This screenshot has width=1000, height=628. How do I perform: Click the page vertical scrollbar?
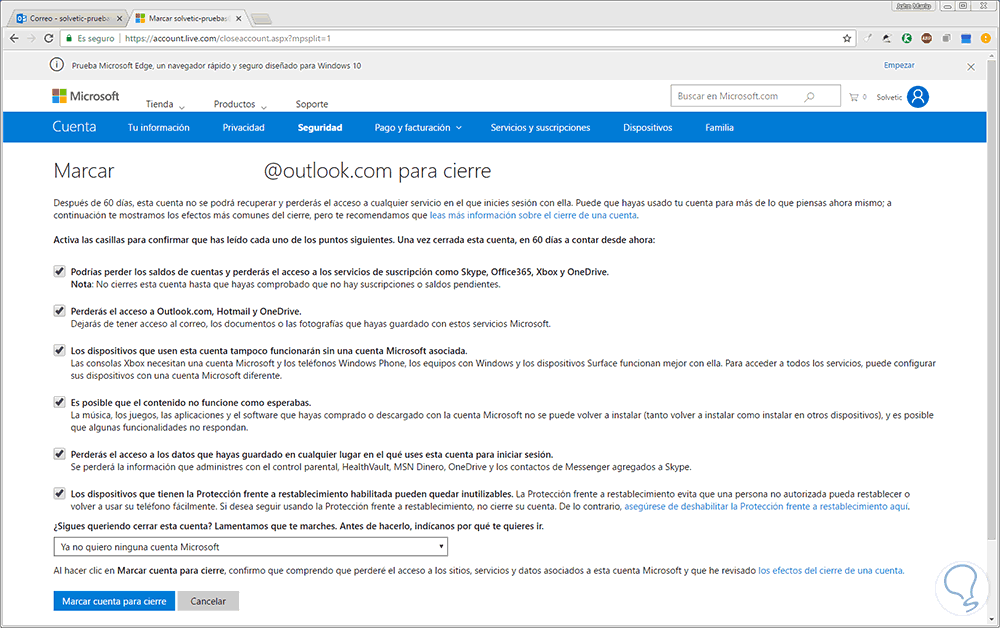pos(991,300)
